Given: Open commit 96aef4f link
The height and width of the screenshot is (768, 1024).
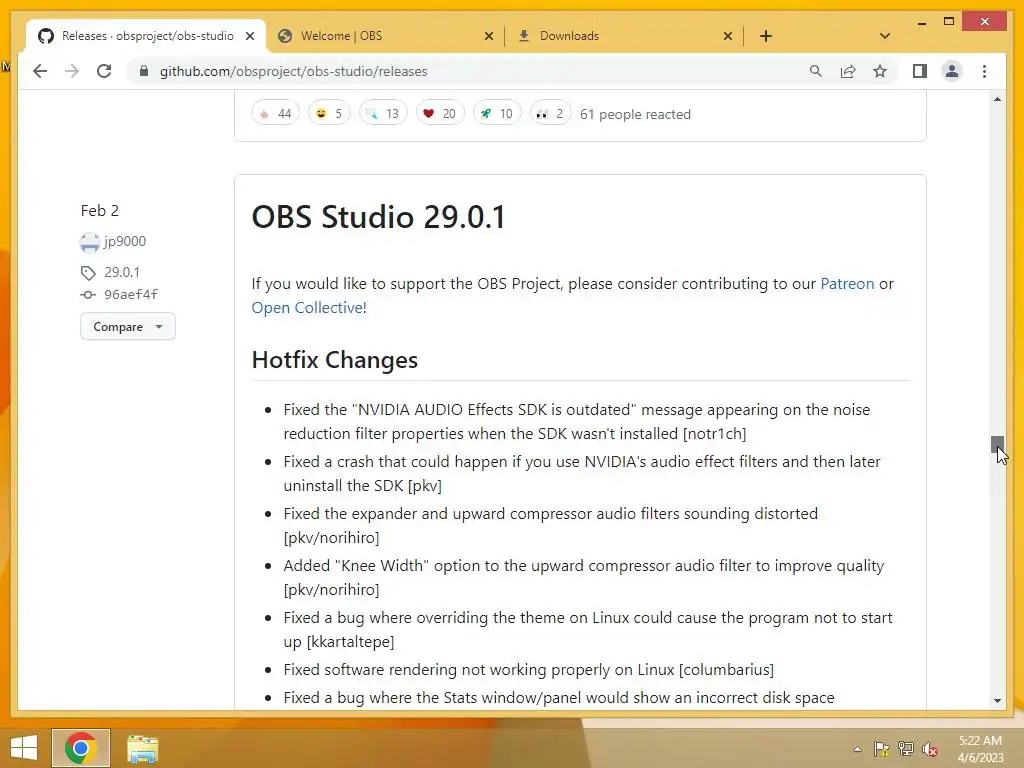Looking at the screenshot, I should tap(131, 295).
